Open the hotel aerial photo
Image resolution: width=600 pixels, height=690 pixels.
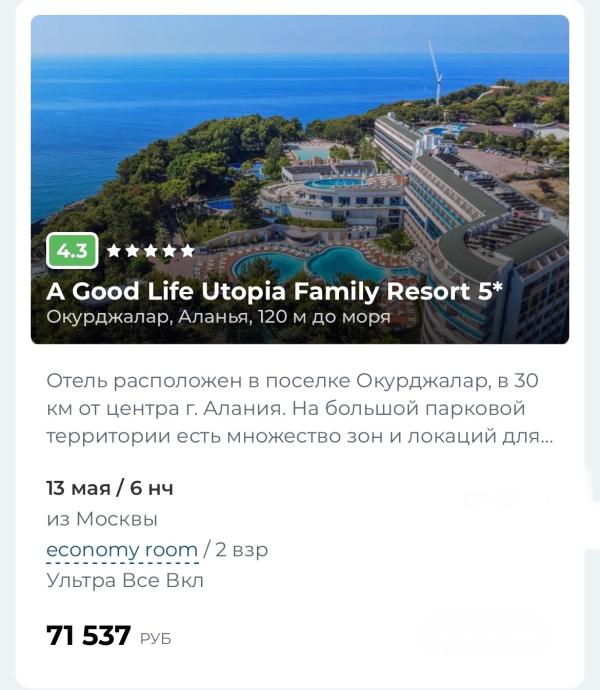coord(300,179)
